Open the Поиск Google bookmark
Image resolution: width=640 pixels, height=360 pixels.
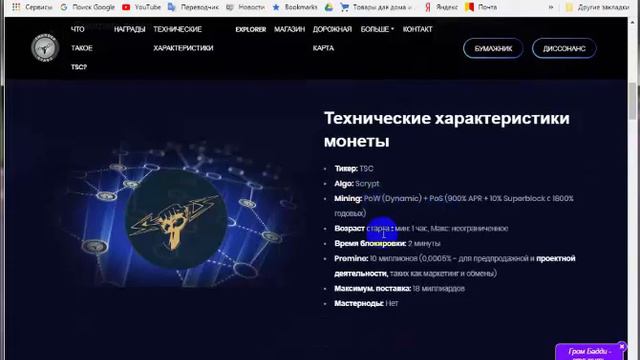[x=87, y=7]
